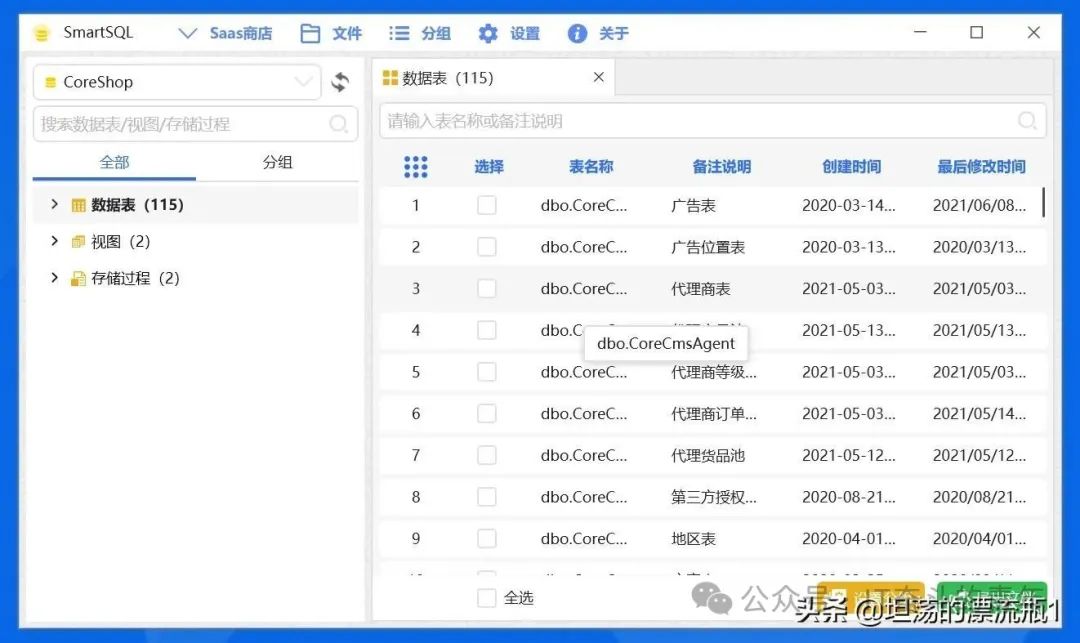Check the box for row 代理货品池
The image size is (1080, 643).
coord(487,455)
